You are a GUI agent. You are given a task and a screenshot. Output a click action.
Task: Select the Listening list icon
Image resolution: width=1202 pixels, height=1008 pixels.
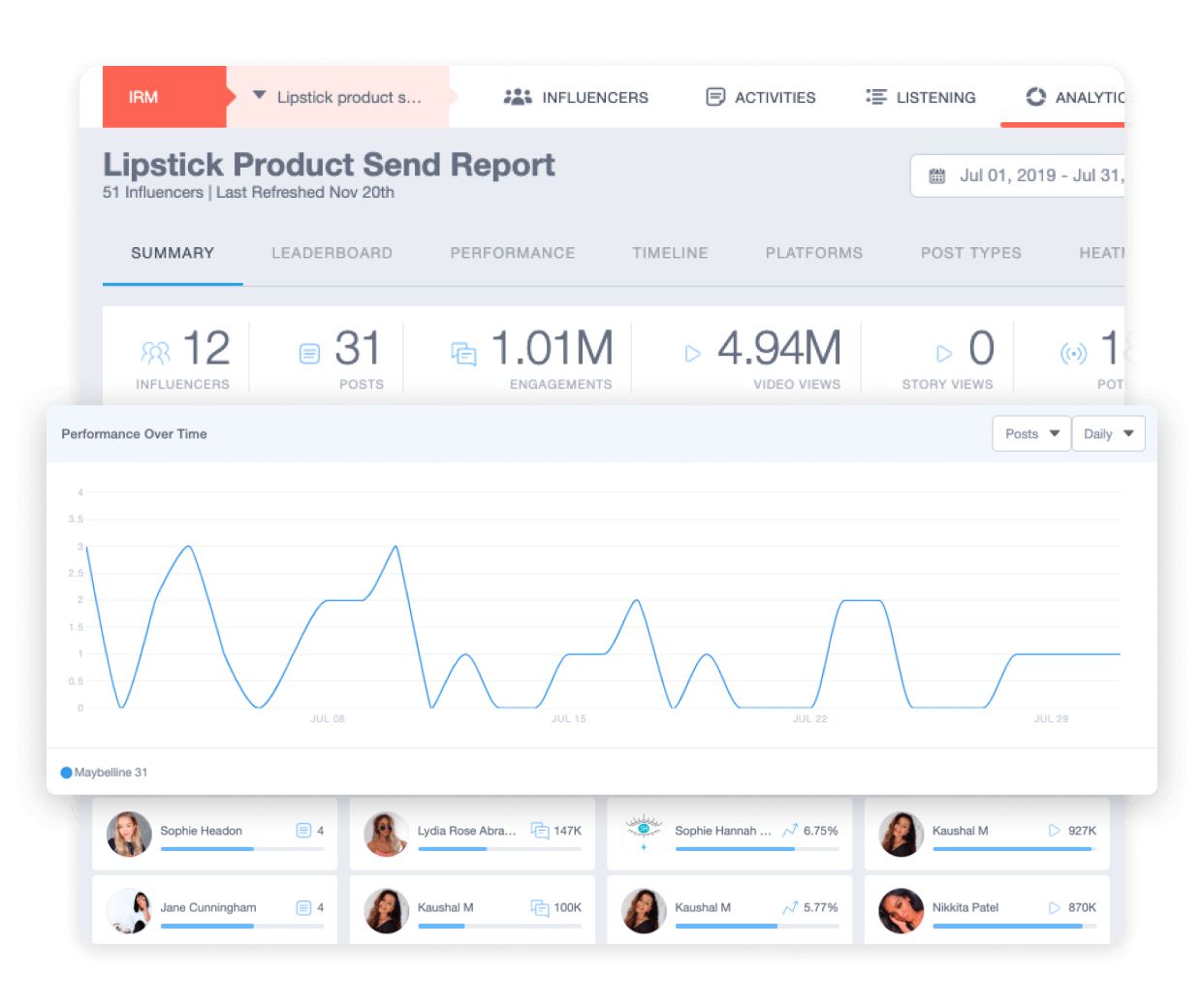click(875, 97)
